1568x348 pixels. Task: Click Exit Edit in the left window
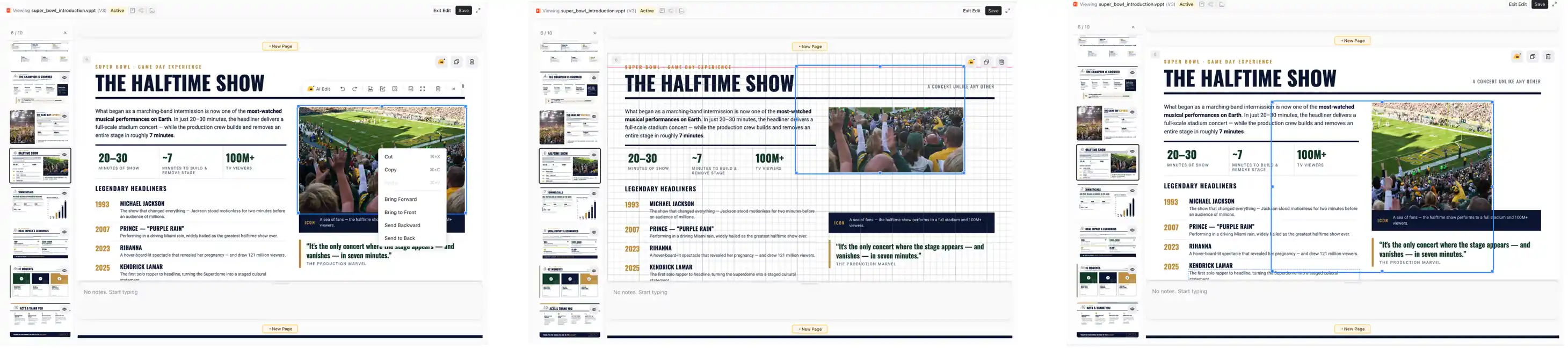[x=442, y=10]
